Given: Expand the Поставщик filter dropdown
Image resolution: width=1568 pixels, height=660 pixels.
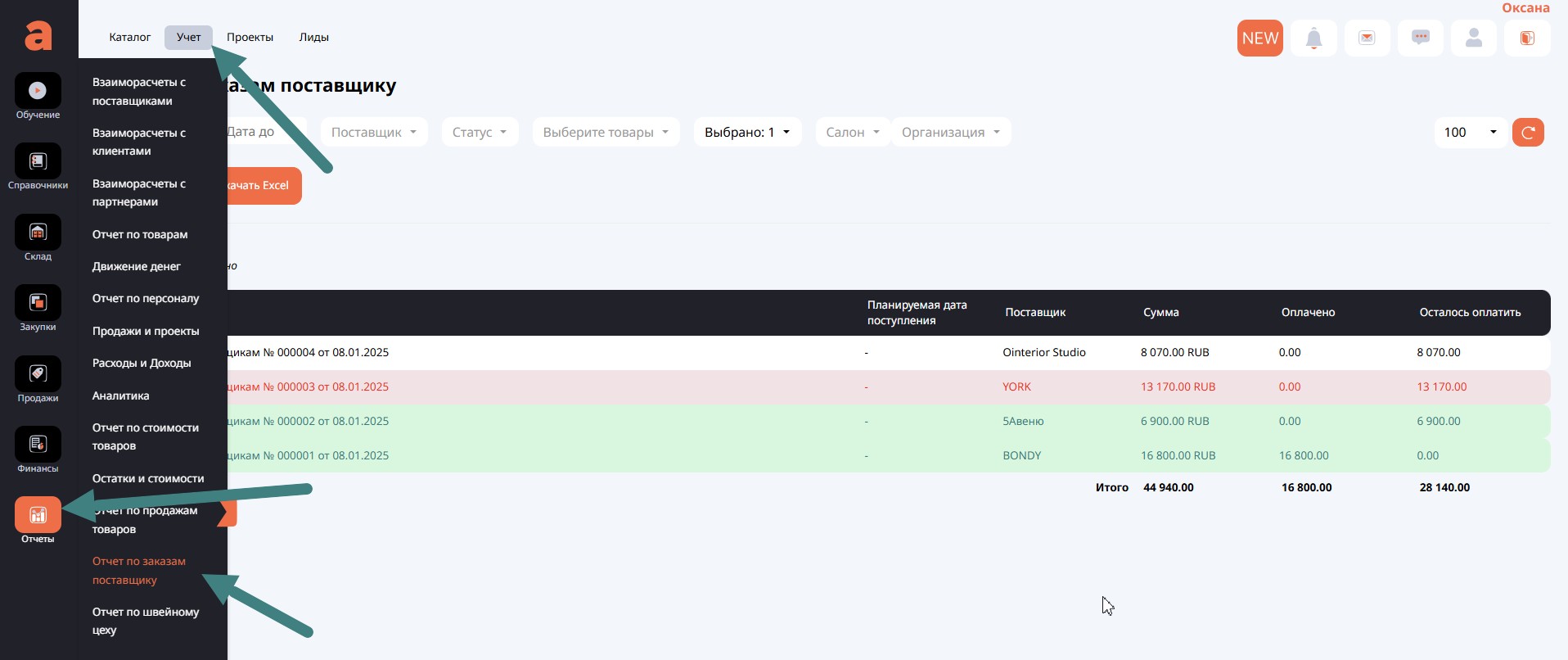Looking at the screenshot, I should tap(373, 133).
